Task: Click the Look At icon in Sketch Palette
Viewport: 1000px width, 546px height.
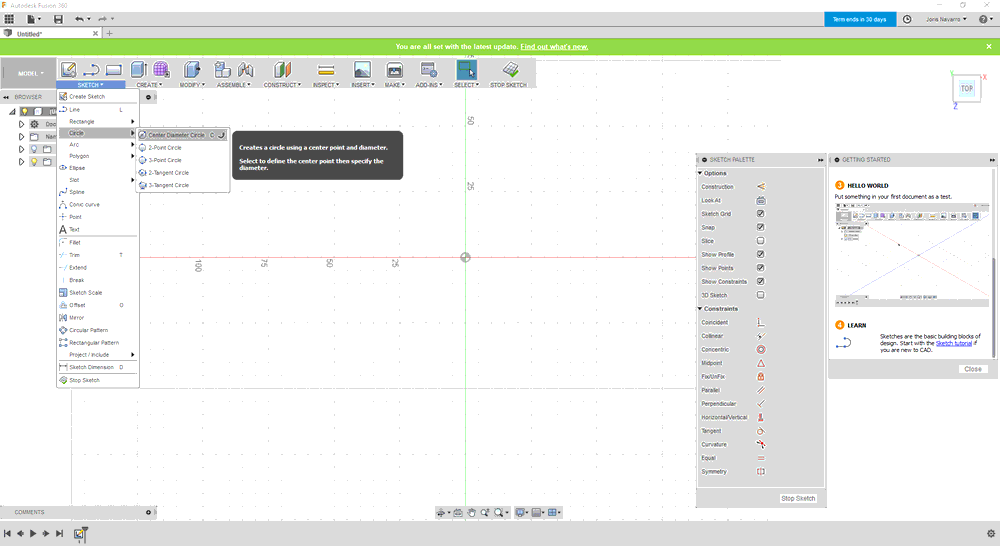Action: pyautogui.click(x=760, y=200)
